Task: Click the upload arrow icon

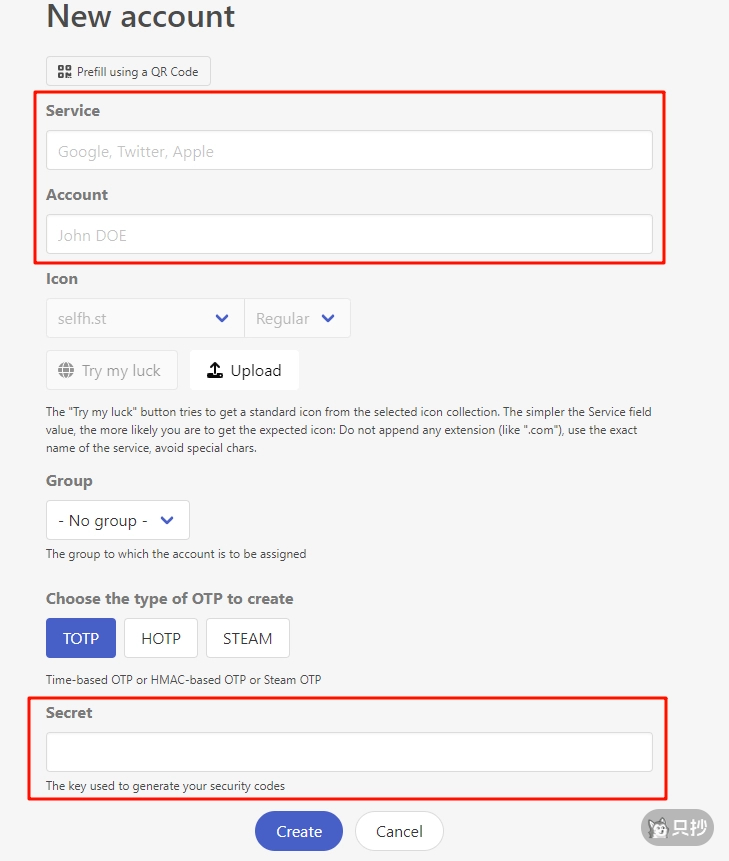Action: (215, 371)
